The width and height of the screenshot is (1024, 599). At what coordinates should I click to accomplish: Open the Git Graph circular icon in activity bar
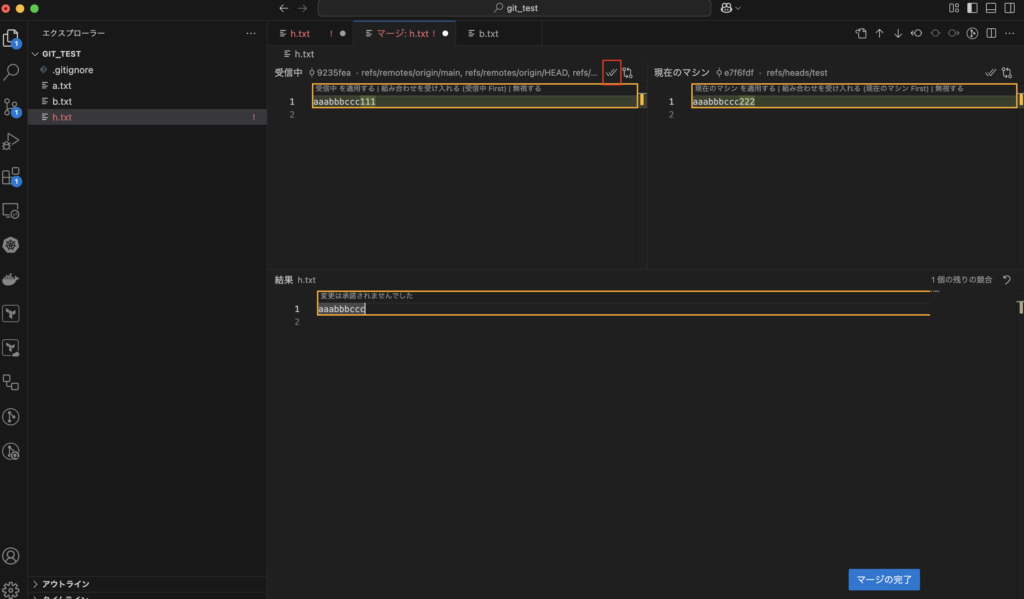point(11,417)
